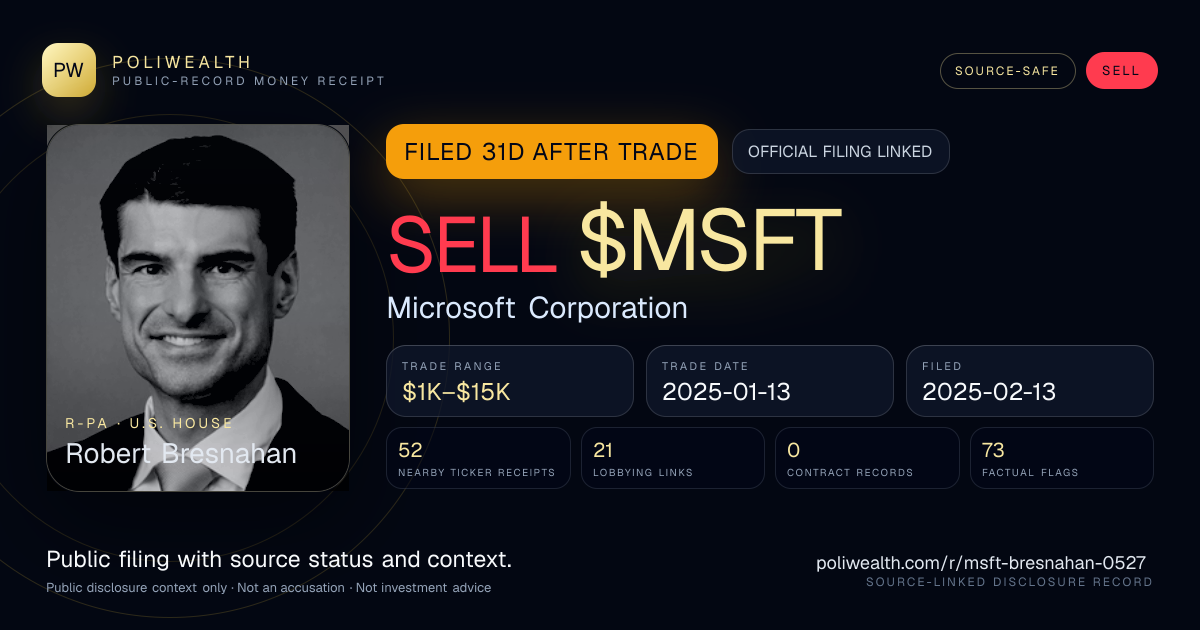Viewport: 1200px width, 630px height.
Task: Open the 21 Lobbying Links tile
Action: click(673, 458)
